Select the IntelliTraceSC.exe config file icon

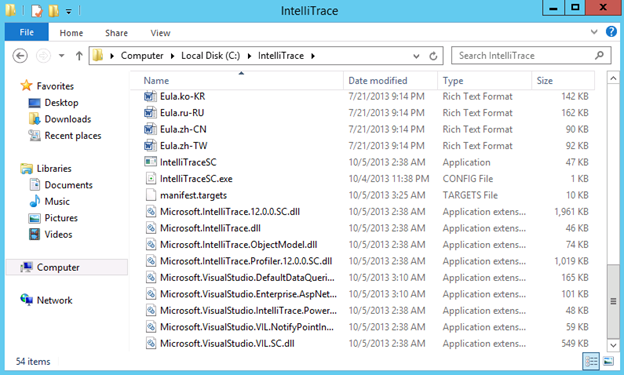(150, 179)
